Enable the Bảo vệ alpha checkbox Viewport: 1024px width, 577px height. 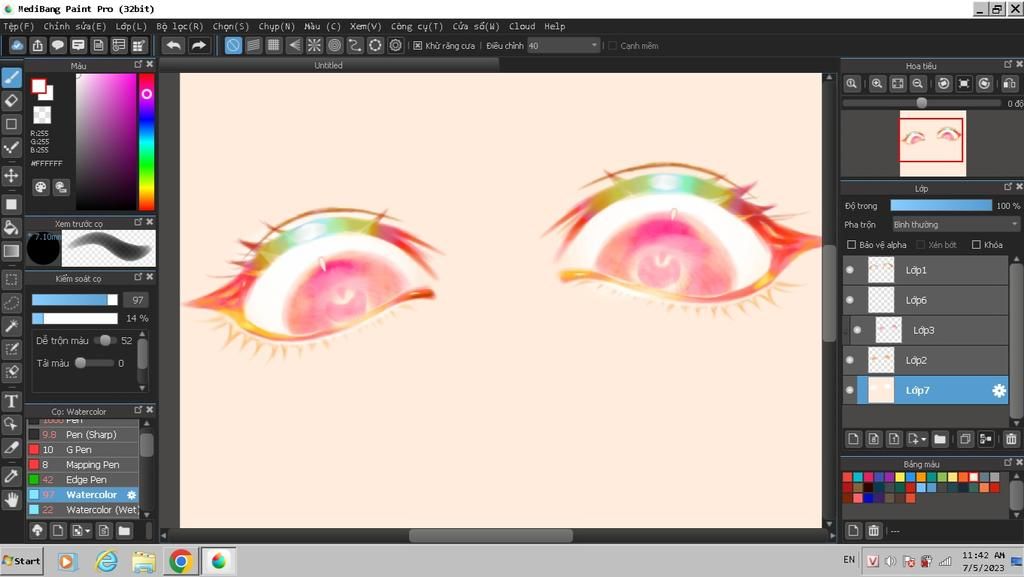click(x=852, y=245)
